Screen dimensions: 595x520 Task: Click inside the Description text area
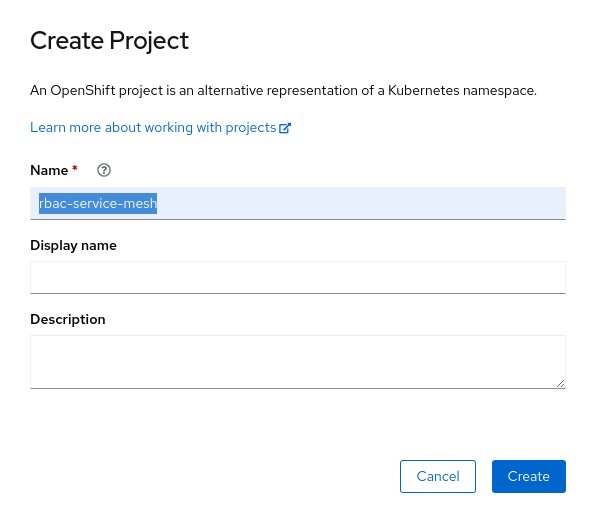(x=298, y=362)
